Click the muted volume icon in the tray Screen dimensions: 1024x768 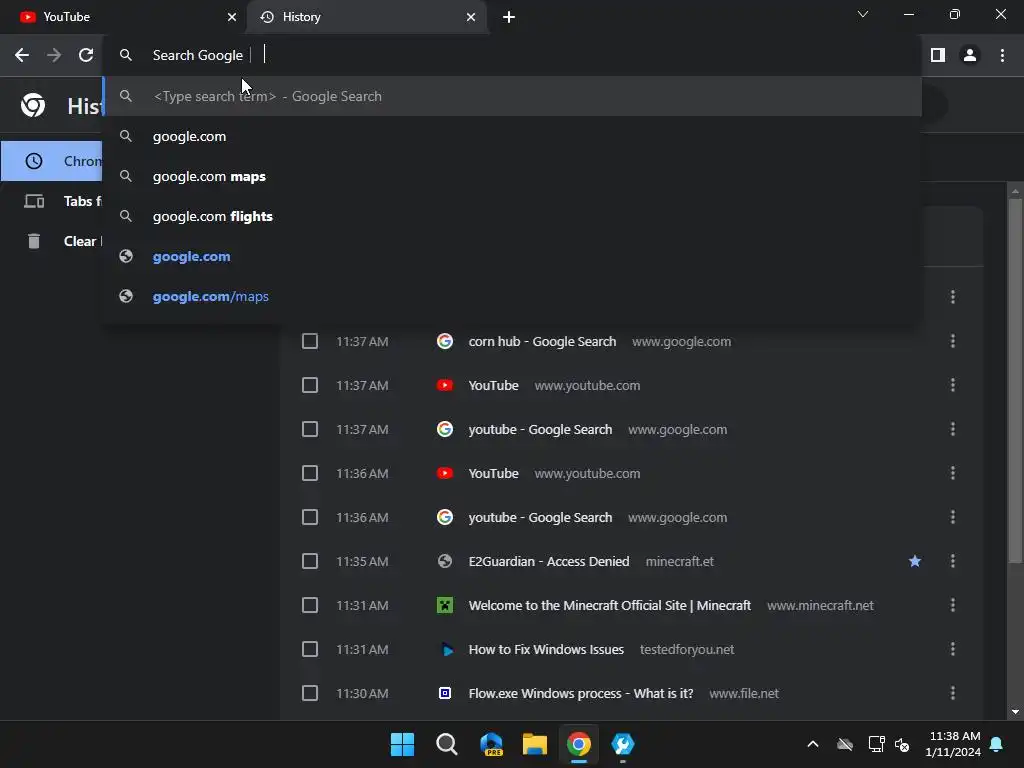coord(902,744)
